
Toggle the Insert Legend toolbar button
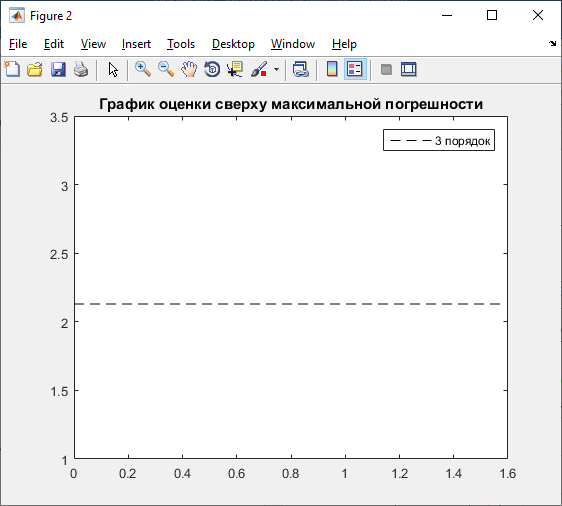[355, 69]
